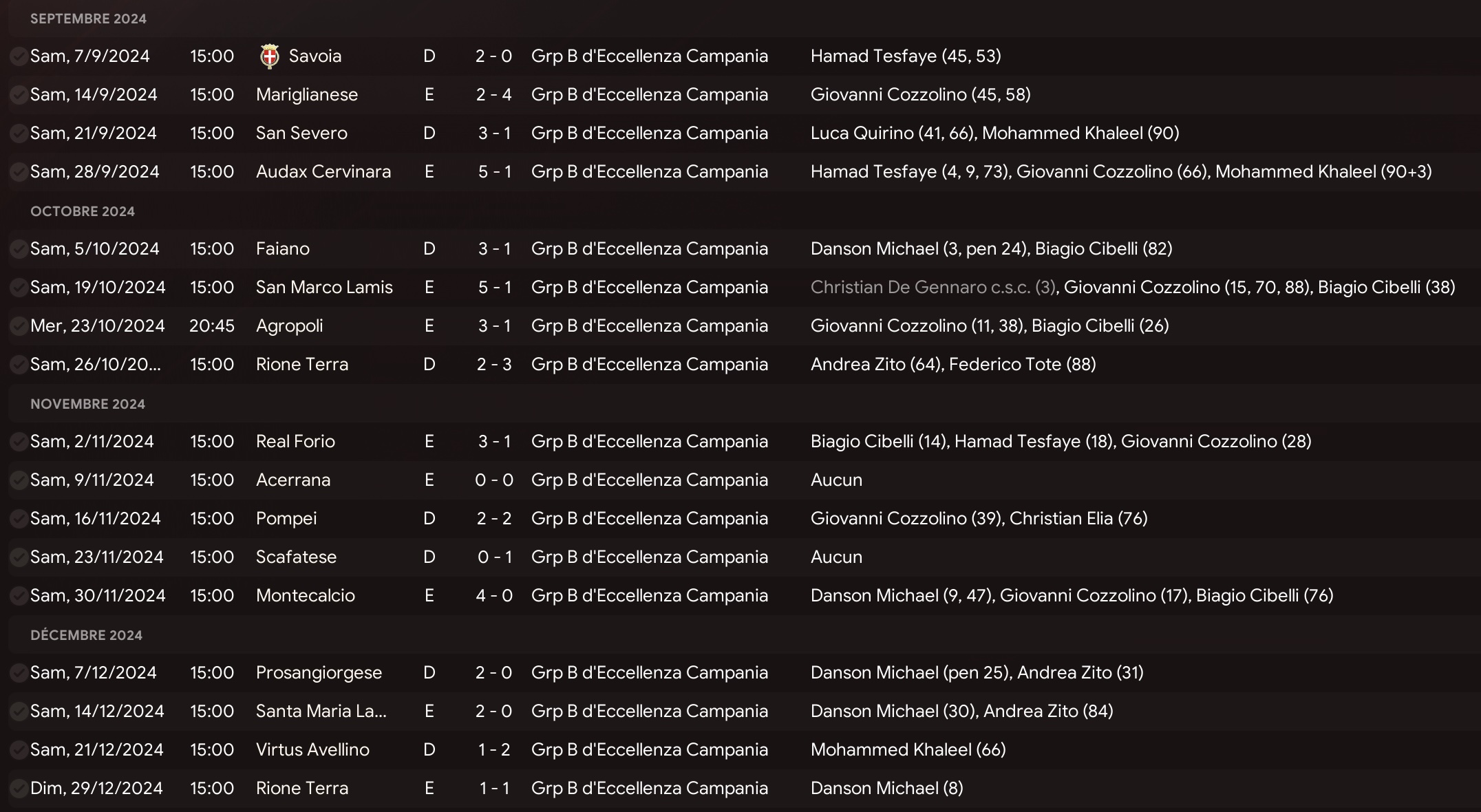Click the checkmark icon for the 14/12/2024 match
The height and width of the screenshot is (812, 1481).
tap(19, 712)
